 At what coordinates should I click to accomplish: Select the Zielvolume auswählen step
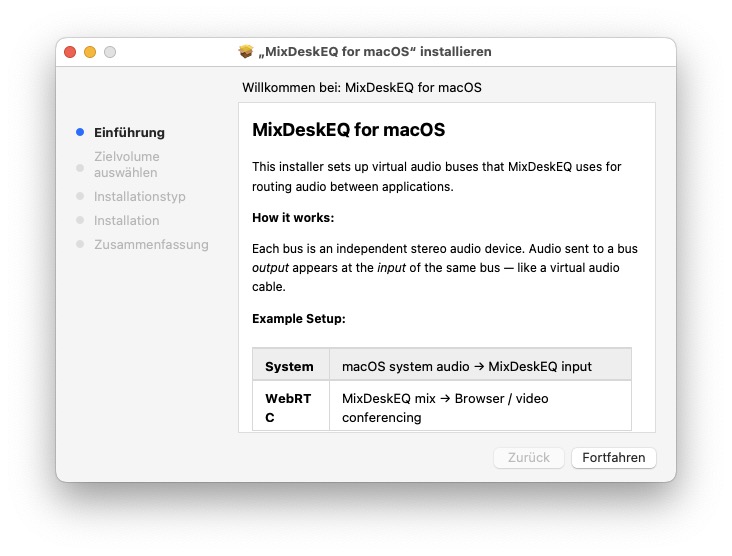point(127,164)
